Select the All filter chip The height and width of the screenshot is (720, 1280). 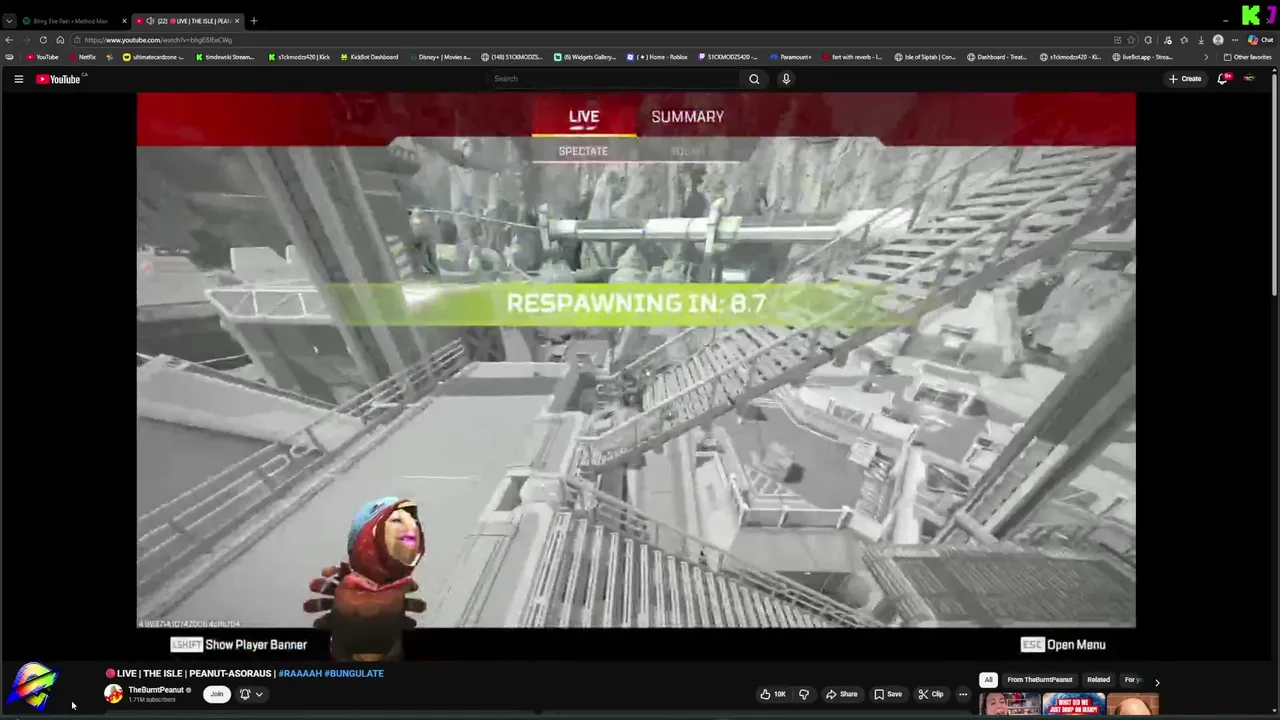988,680
